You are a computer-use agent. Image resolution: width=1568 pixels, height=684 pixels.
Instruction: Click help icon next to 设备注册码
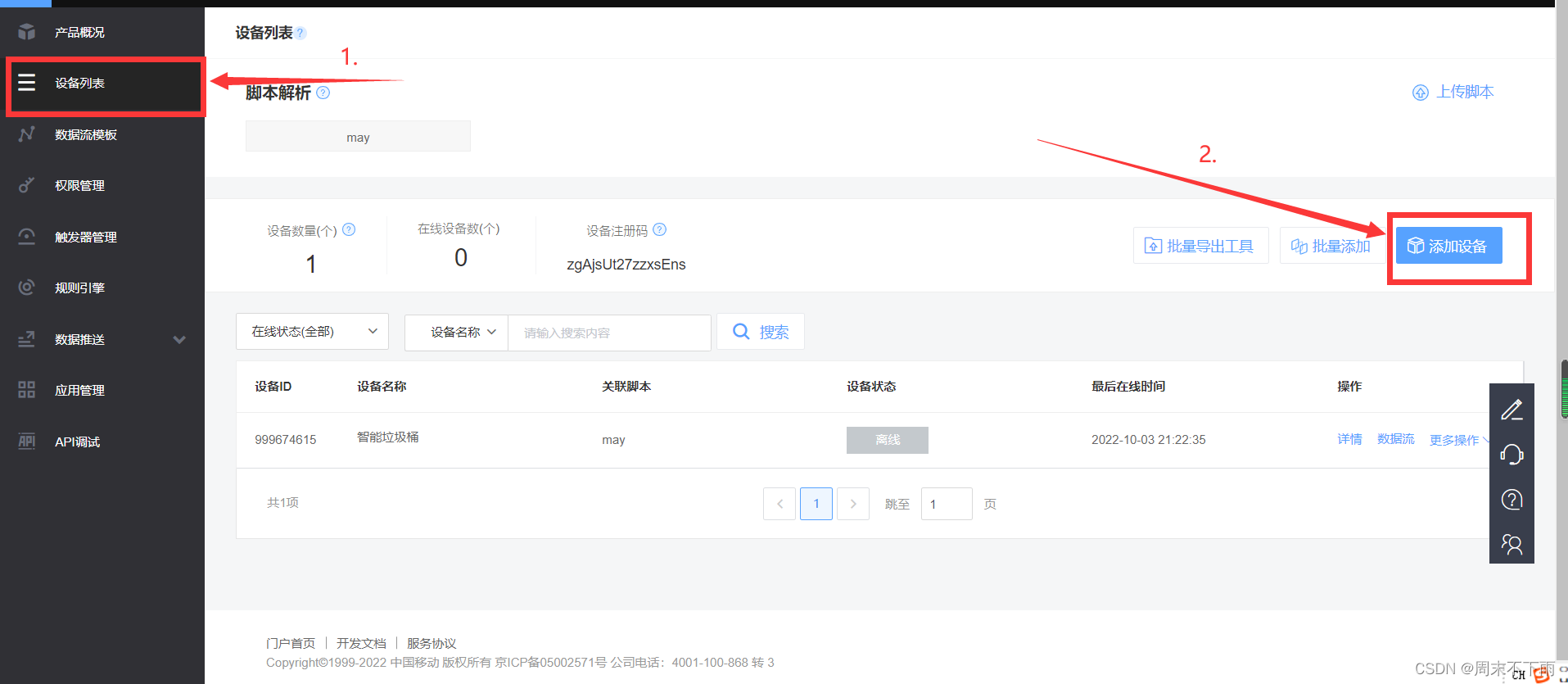[660, 229]
